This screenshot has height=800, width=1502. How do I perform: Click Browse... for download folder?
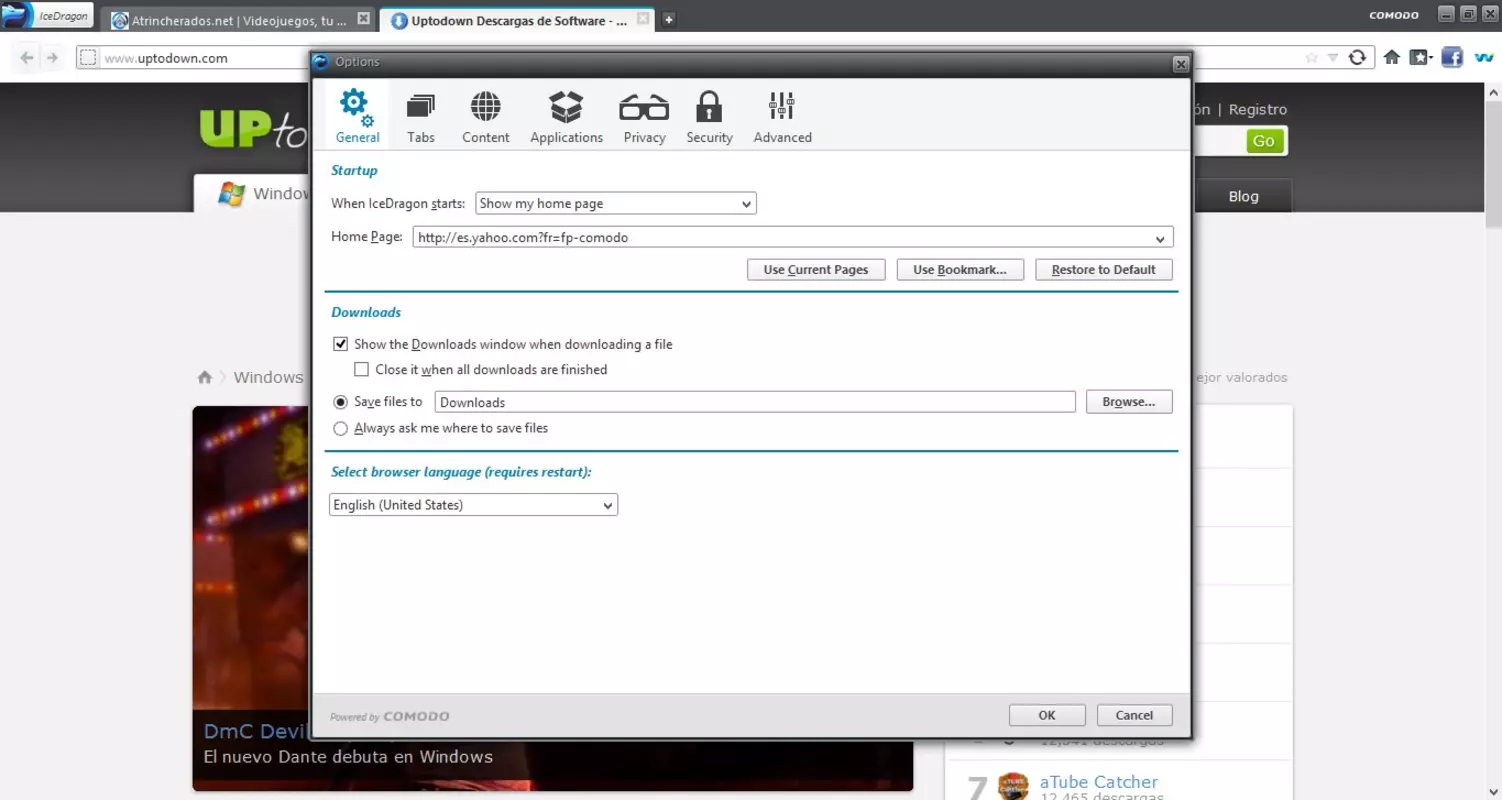[x=1129, y=402]
